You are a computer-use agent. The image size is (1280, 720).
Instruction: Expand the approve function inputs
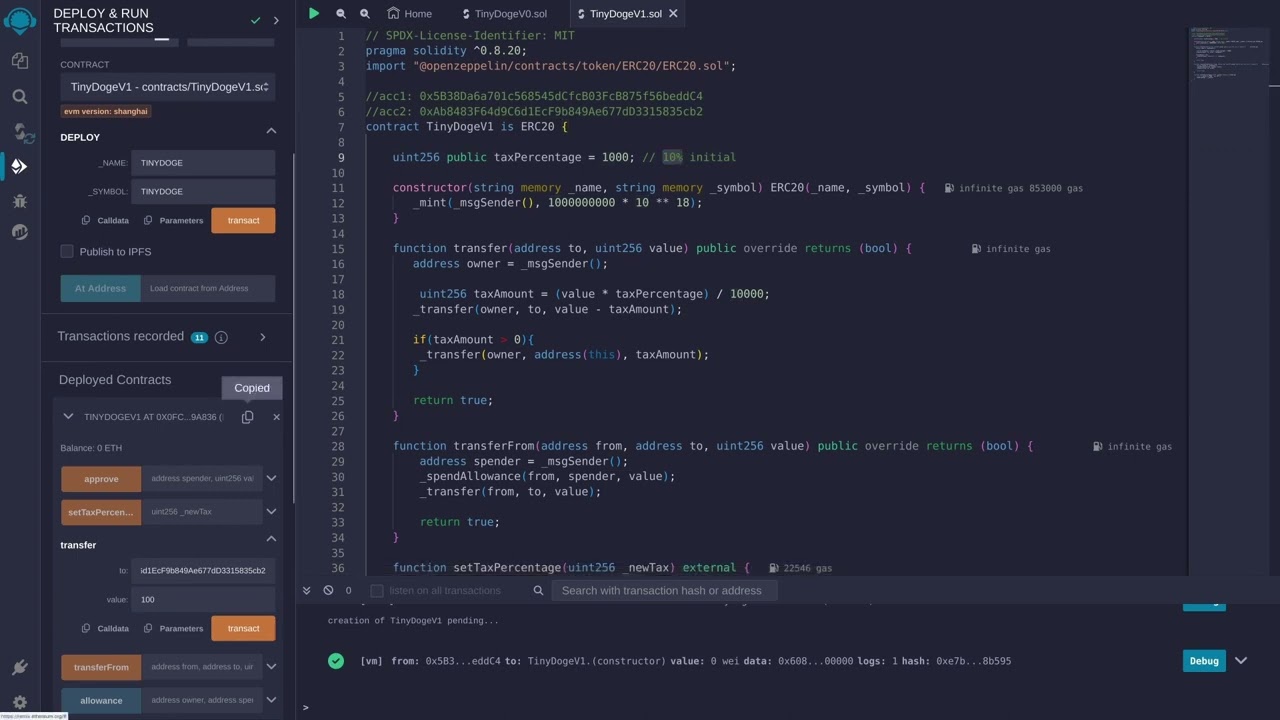pos(271,478)
